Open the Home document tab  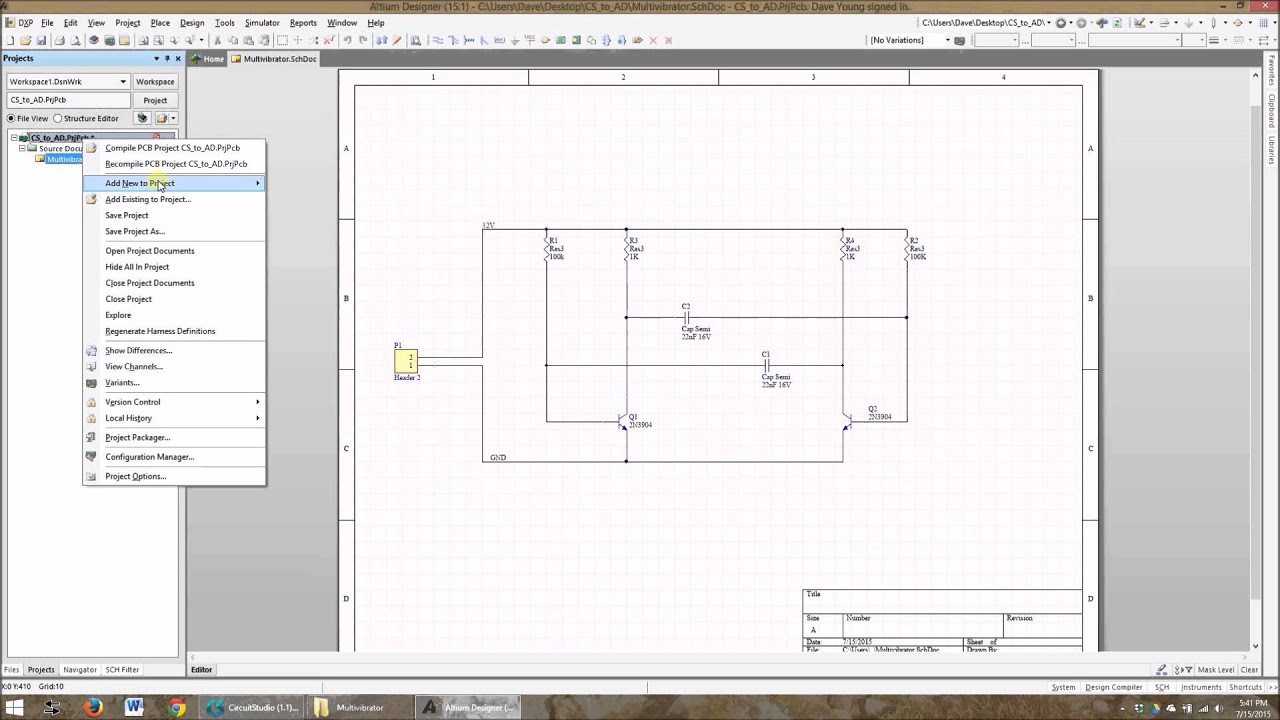click(x=209, y=59)
